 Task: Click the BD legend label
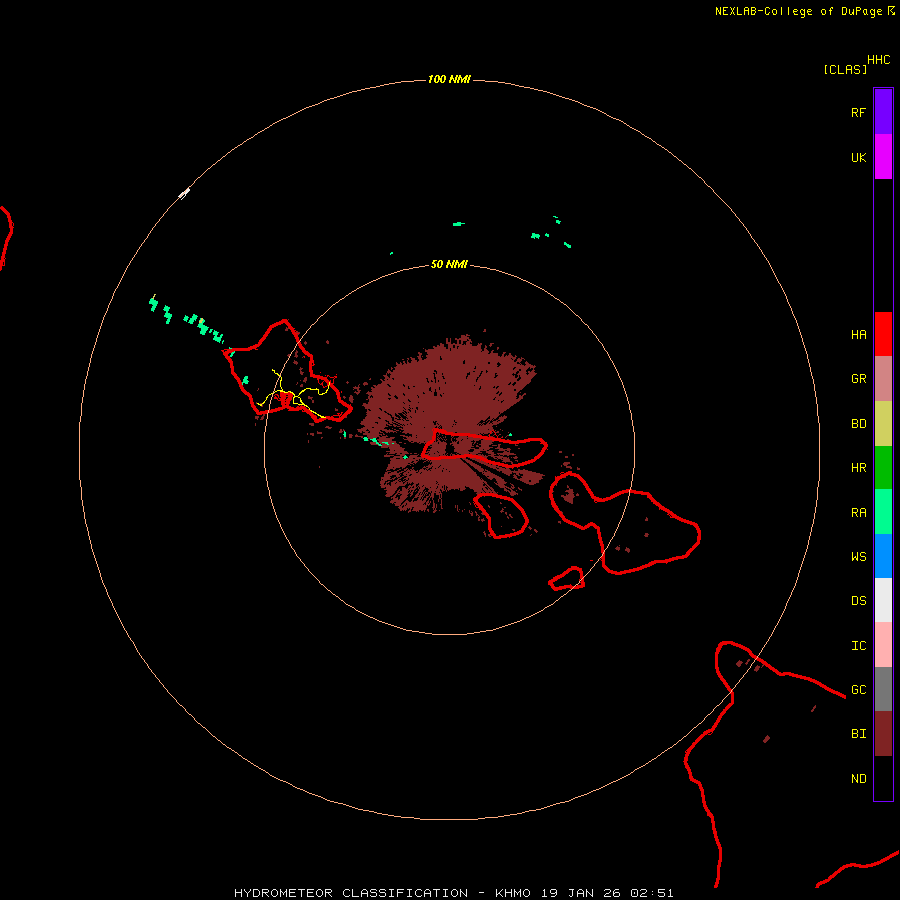858,423
